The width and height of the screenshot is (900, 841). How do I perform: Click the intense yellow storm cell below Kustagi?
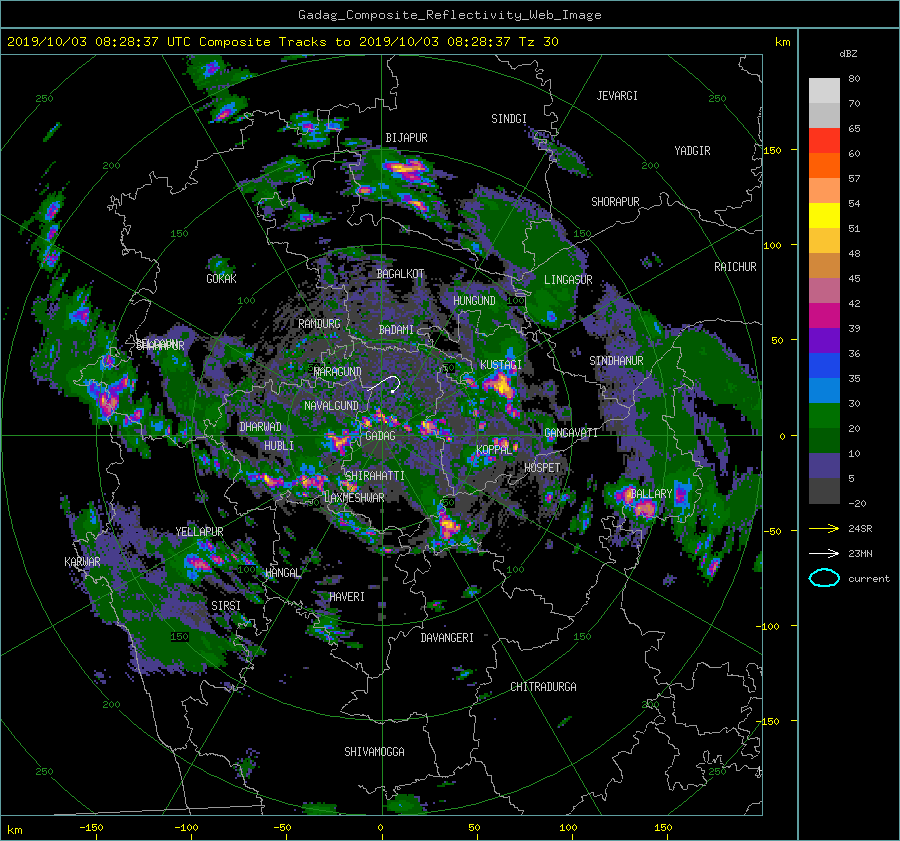(500, 384)
